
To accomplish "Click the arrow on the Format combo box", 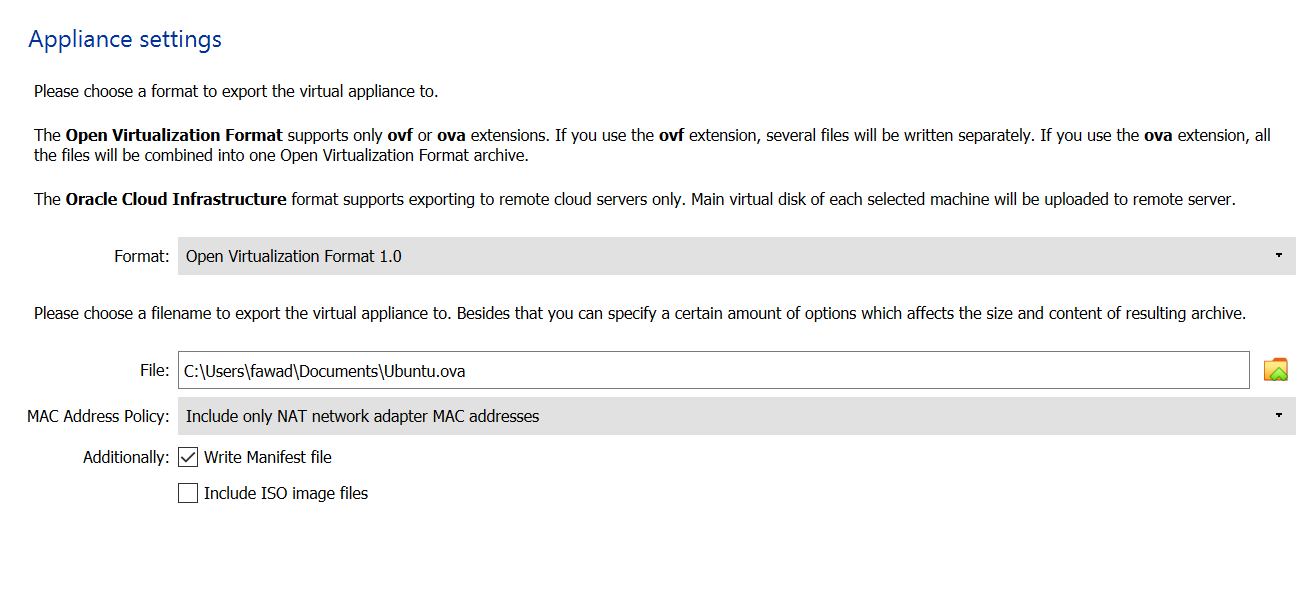I will (x=1279, y=256).
